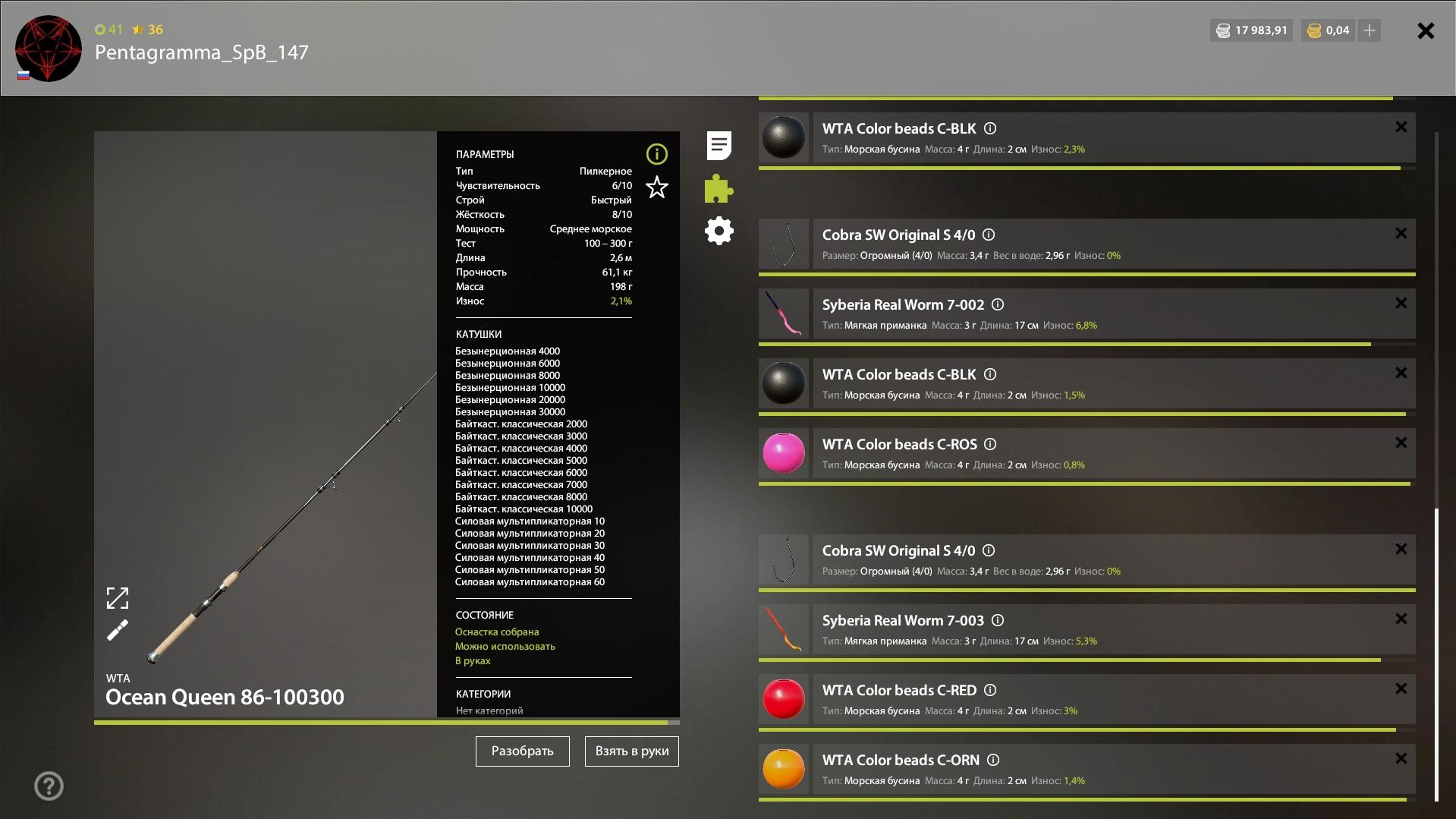1456x819 pixels.
Task: Click the pencil edit rod name icon
Action: point(118,630)
